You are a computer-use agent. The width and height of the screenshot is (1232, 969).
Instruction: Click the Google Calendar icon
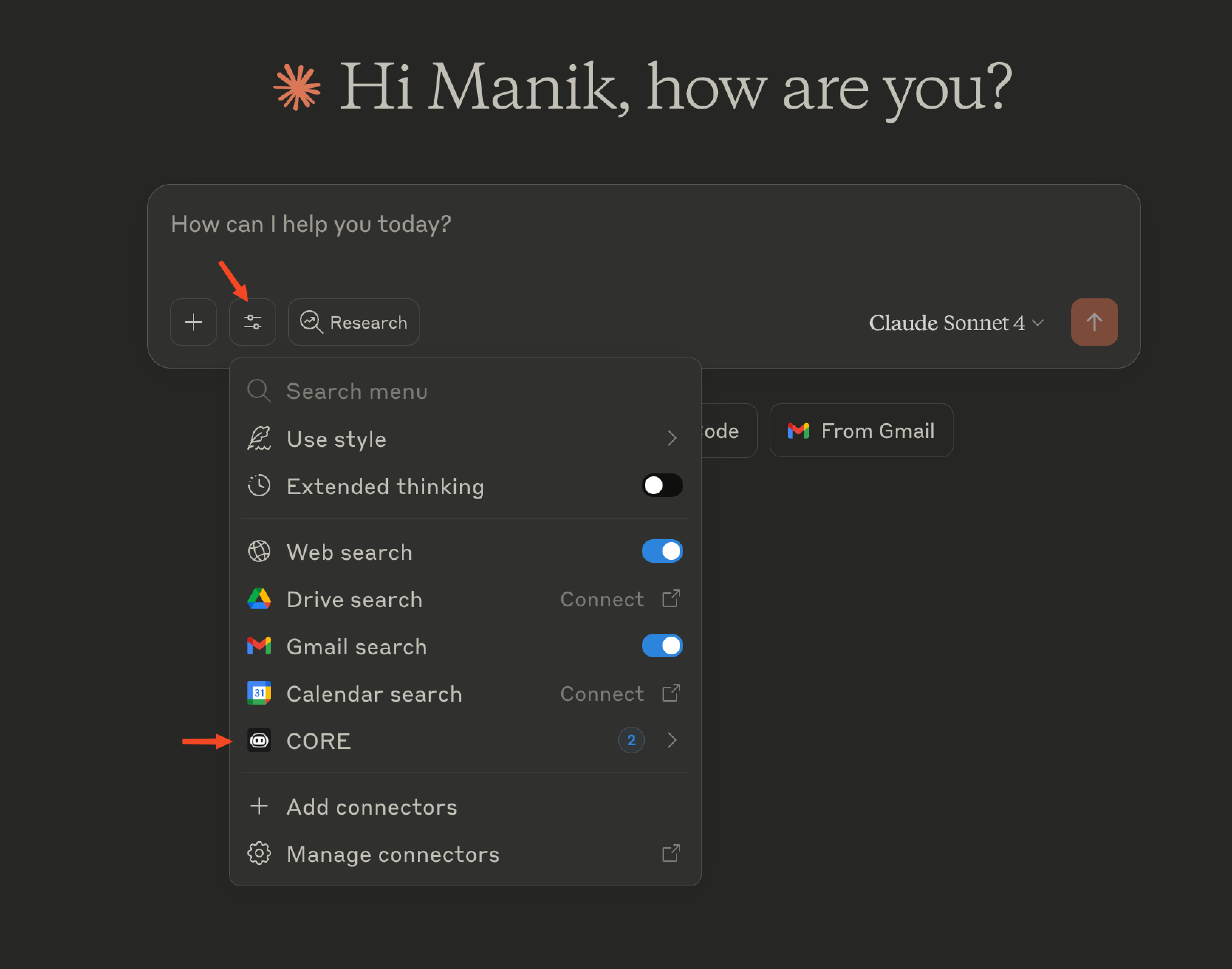(259, 693)
